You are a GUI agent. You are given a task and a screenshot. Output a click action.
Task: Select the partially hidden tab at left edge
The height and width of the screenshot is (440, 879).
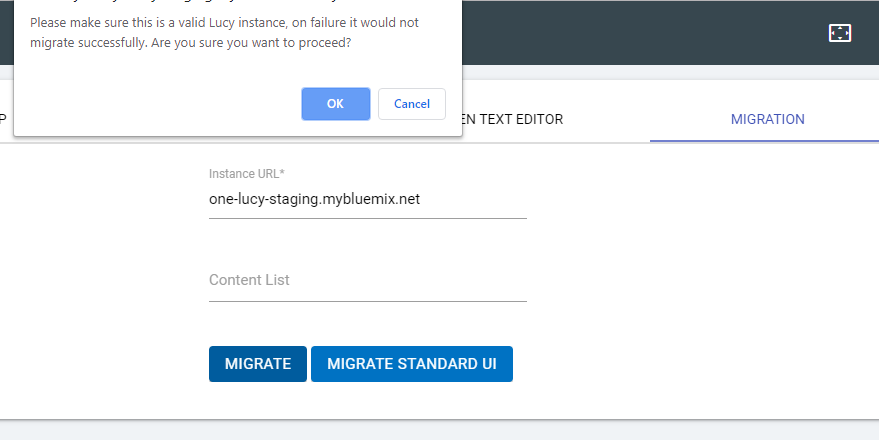click(4, 119)
